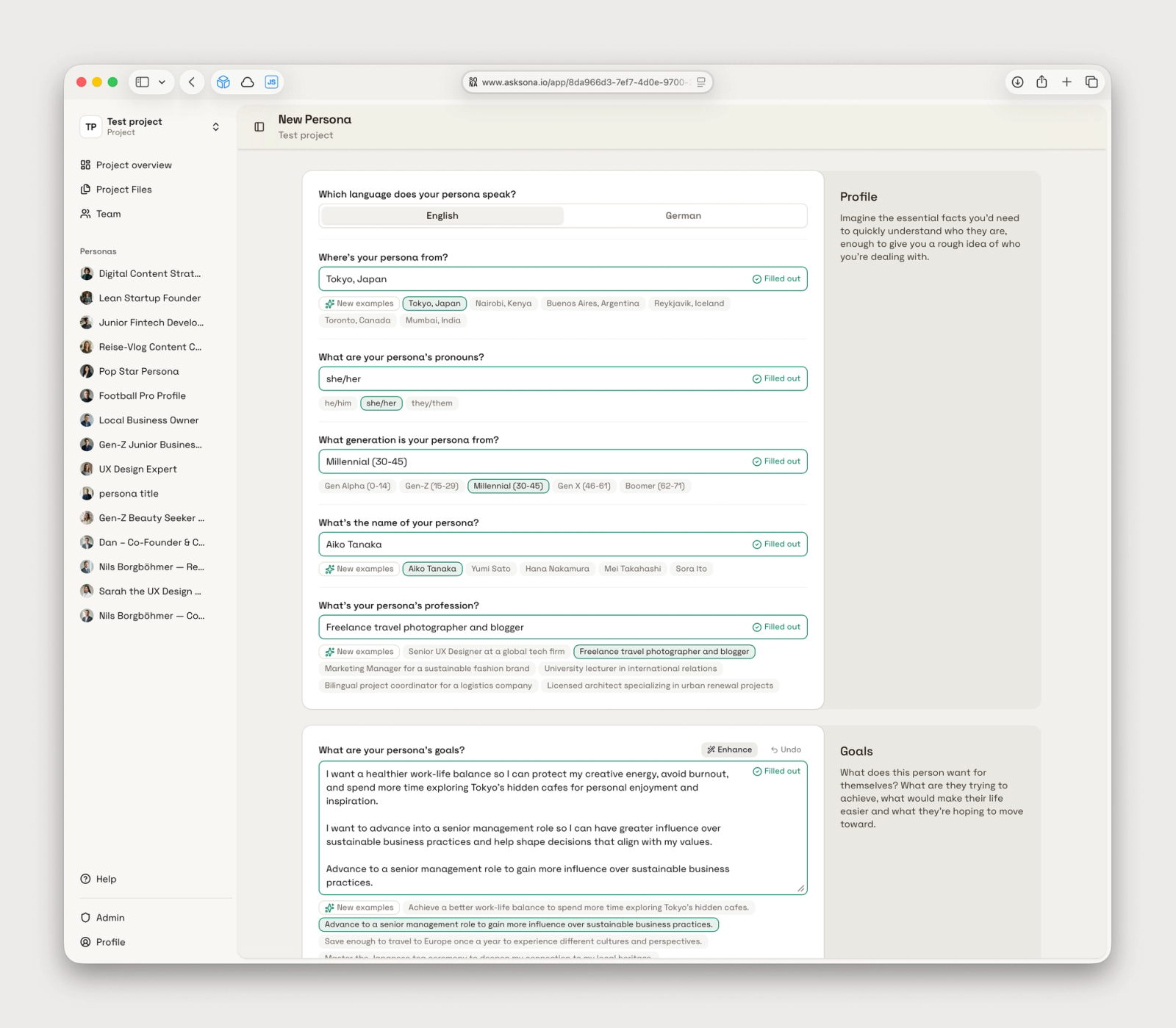This screenshot has width=1176, height=1028.
Task: Collapse the app sidebar panel icon next to New Persona
Action: 259,127
